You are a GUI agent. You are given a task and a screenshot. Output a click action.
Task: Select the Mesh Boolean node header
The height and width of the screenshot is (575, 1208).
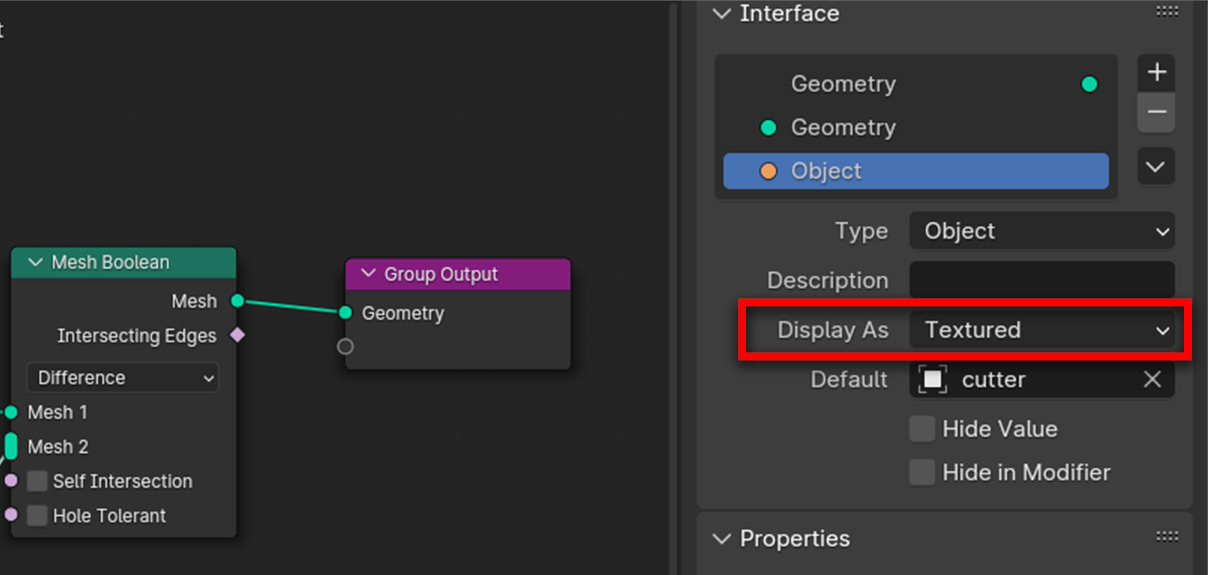pos(124,263)
